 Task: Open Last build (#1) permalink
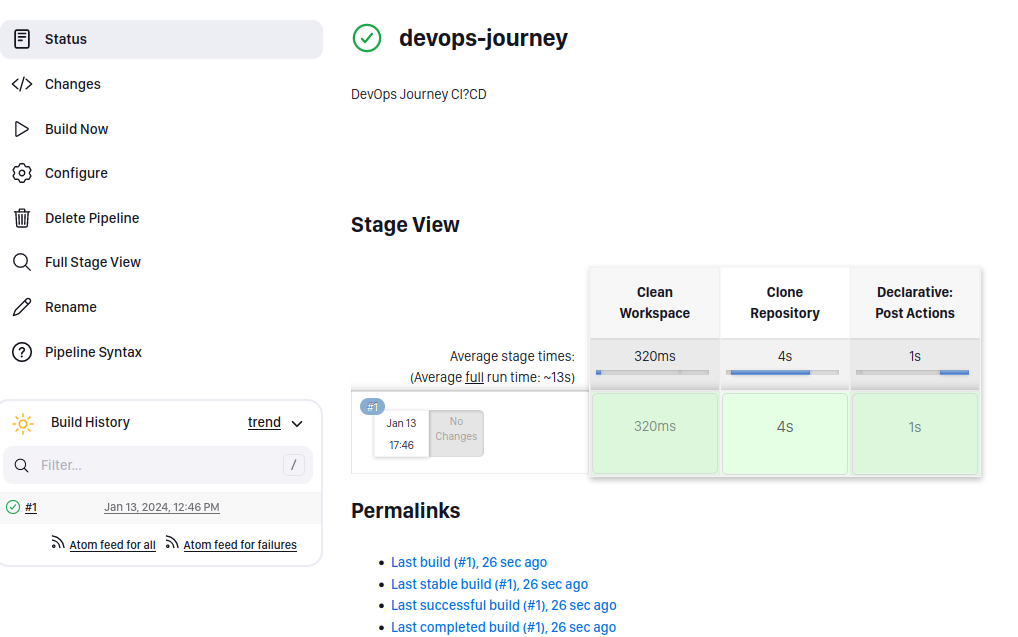pos(469,562)
